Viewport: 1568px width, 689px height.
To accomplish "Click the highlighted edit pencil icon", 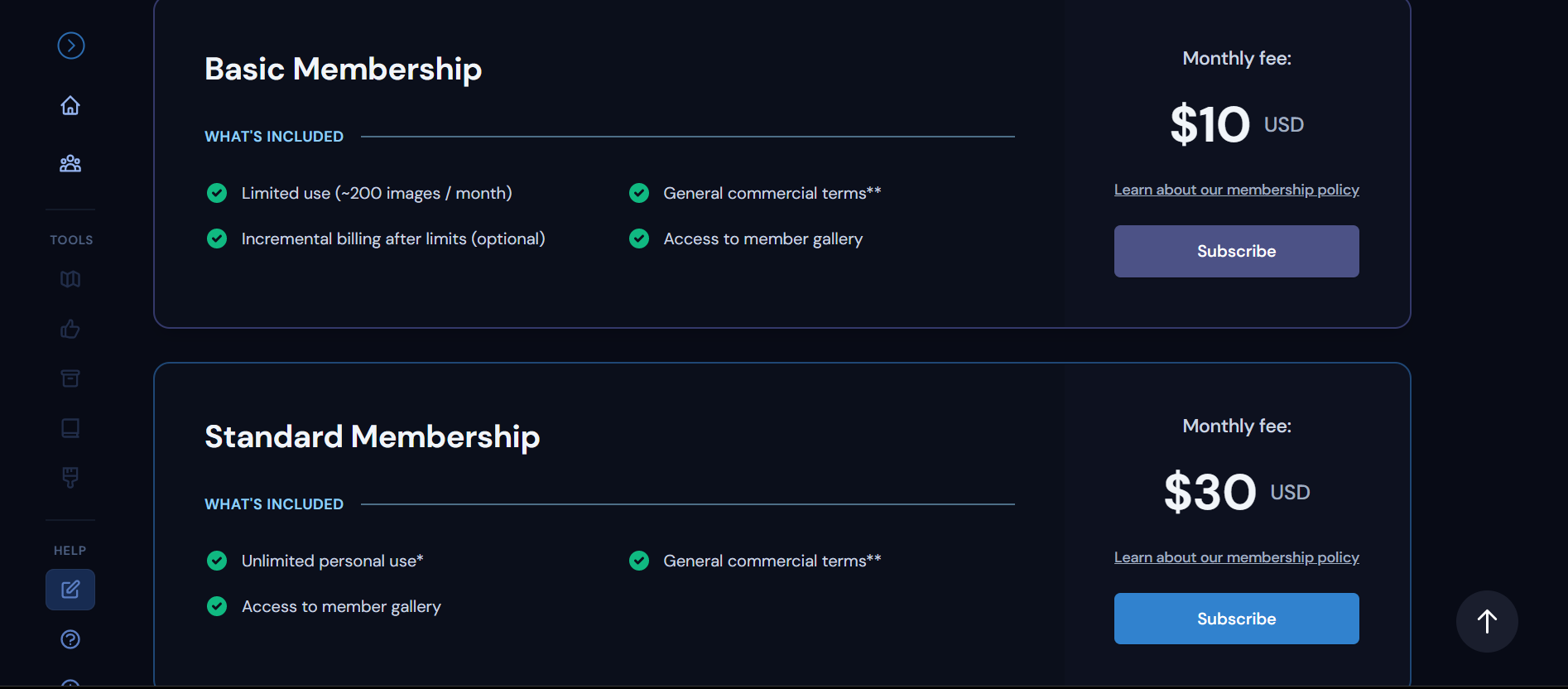I will 70,590.
